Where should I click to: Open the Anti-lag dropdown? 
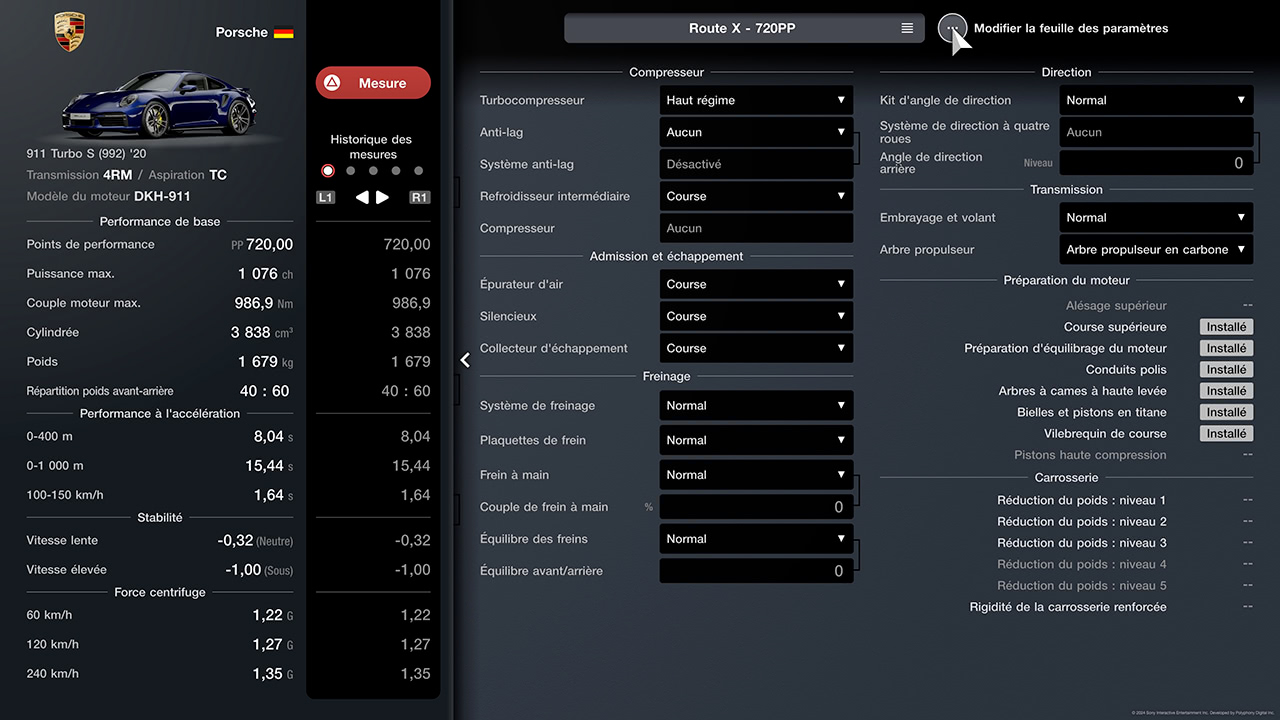[x=756, y=132]
